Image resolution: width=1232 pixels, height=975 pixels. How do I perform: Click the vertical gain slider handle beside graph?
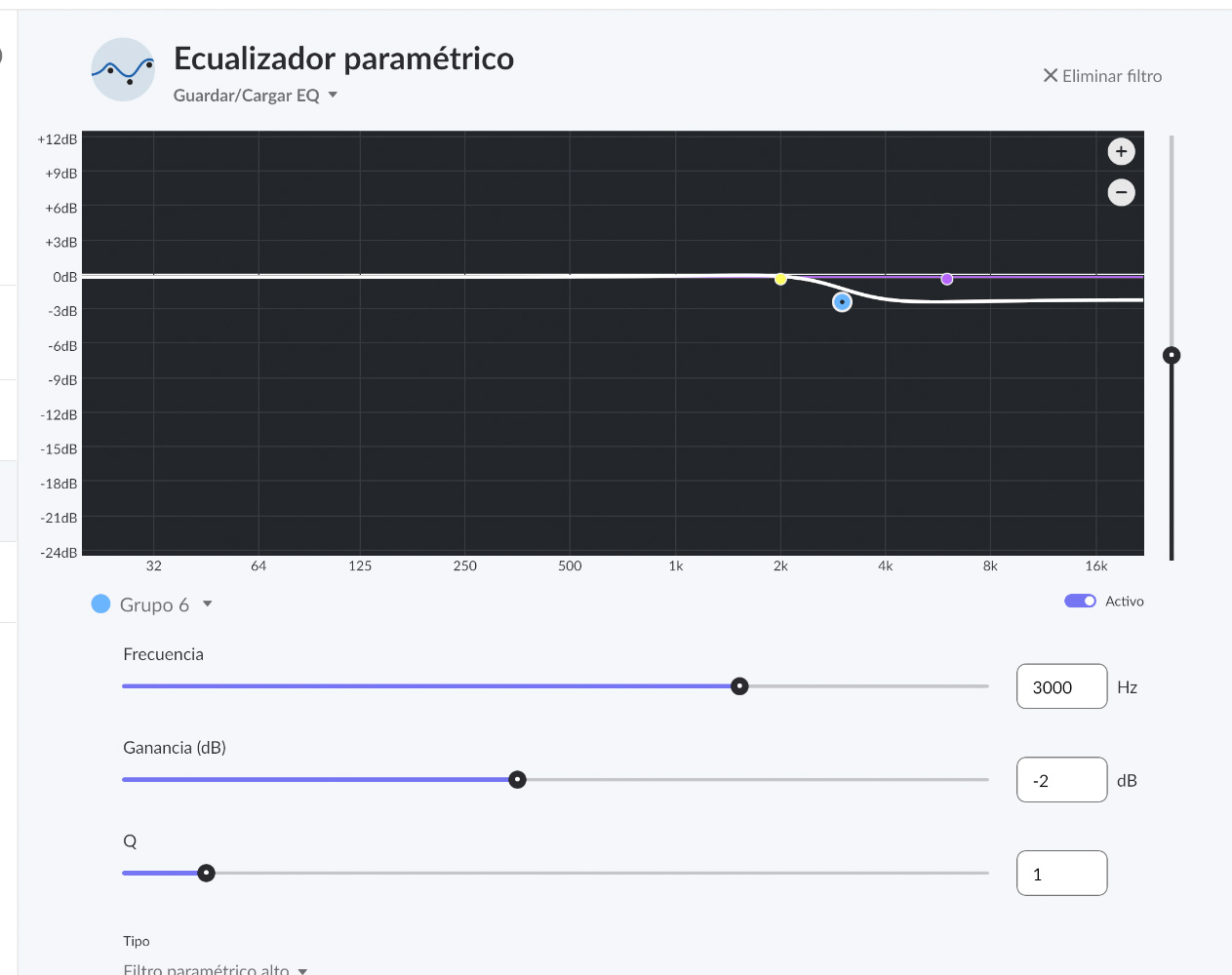[1172, 355]
